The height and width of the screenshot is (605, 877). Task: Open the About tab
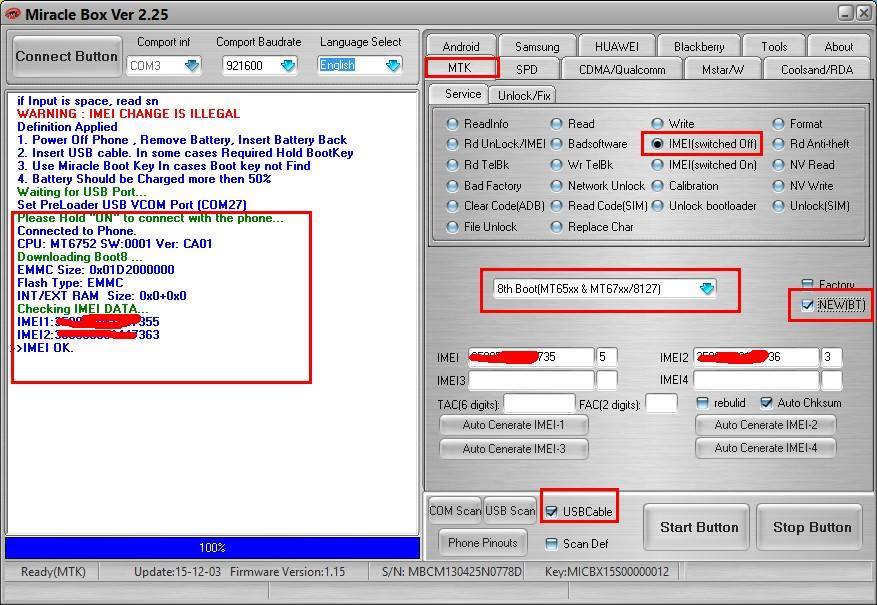click(x=838, y=46)
